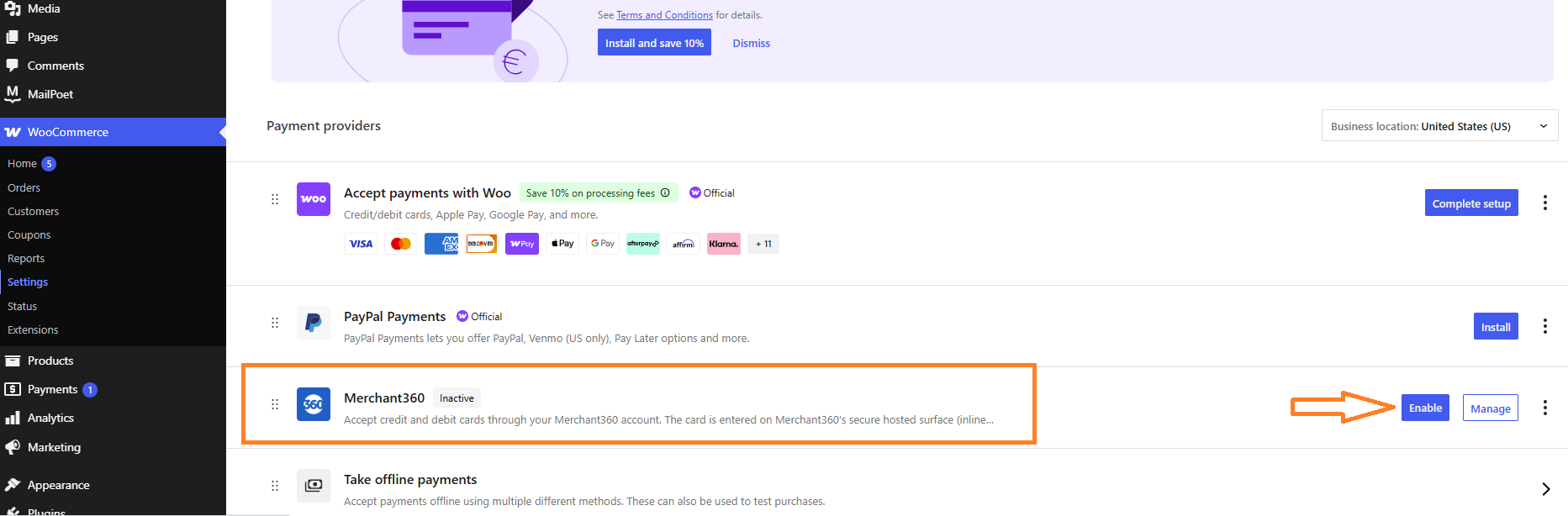Open the WooCommerce Settings submenu
Viewport: 1568px width, 516px height.
click(28, 282)
